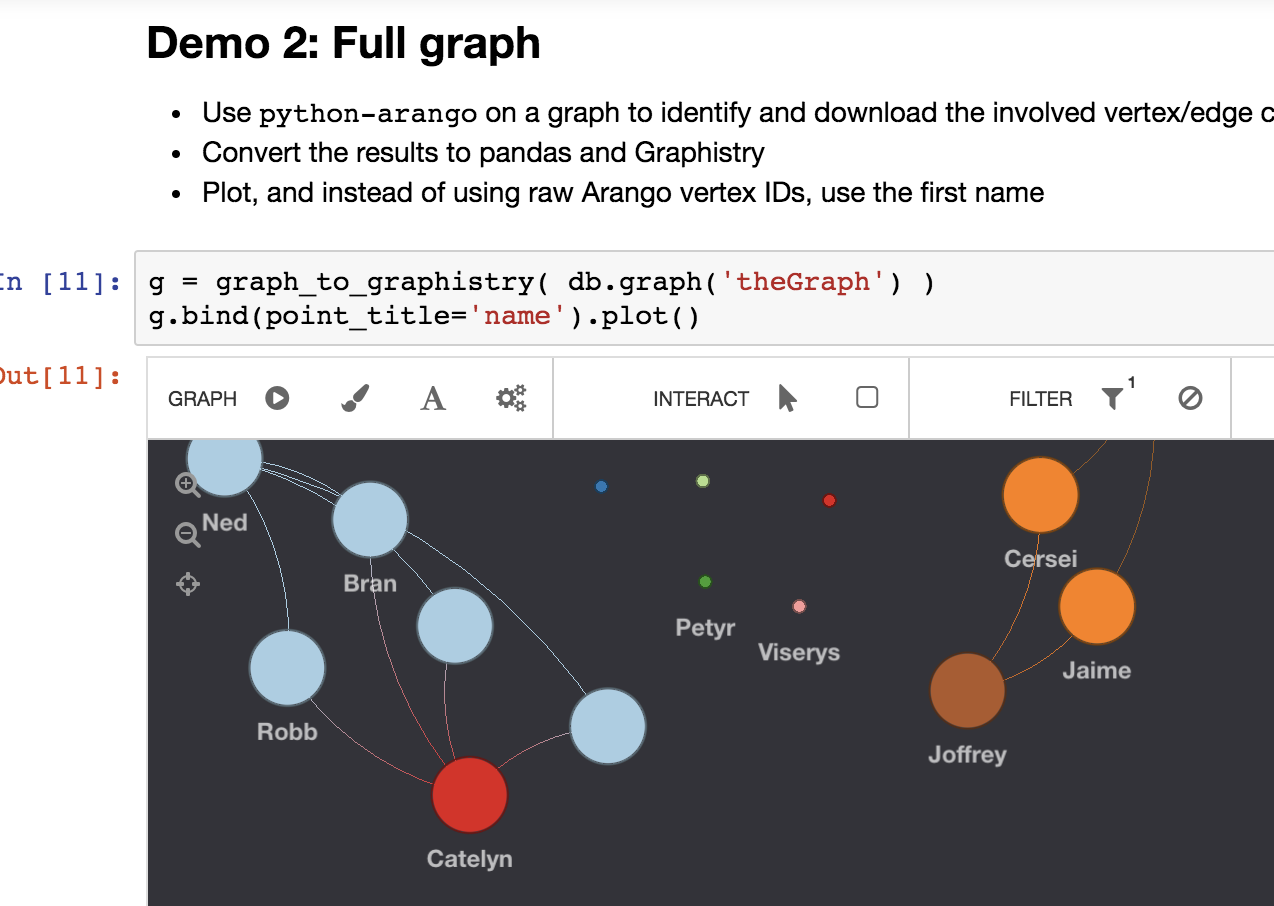Click the Joffrey node label
The width and height of the screenshot is (1274, 906).
coord(967,754)
